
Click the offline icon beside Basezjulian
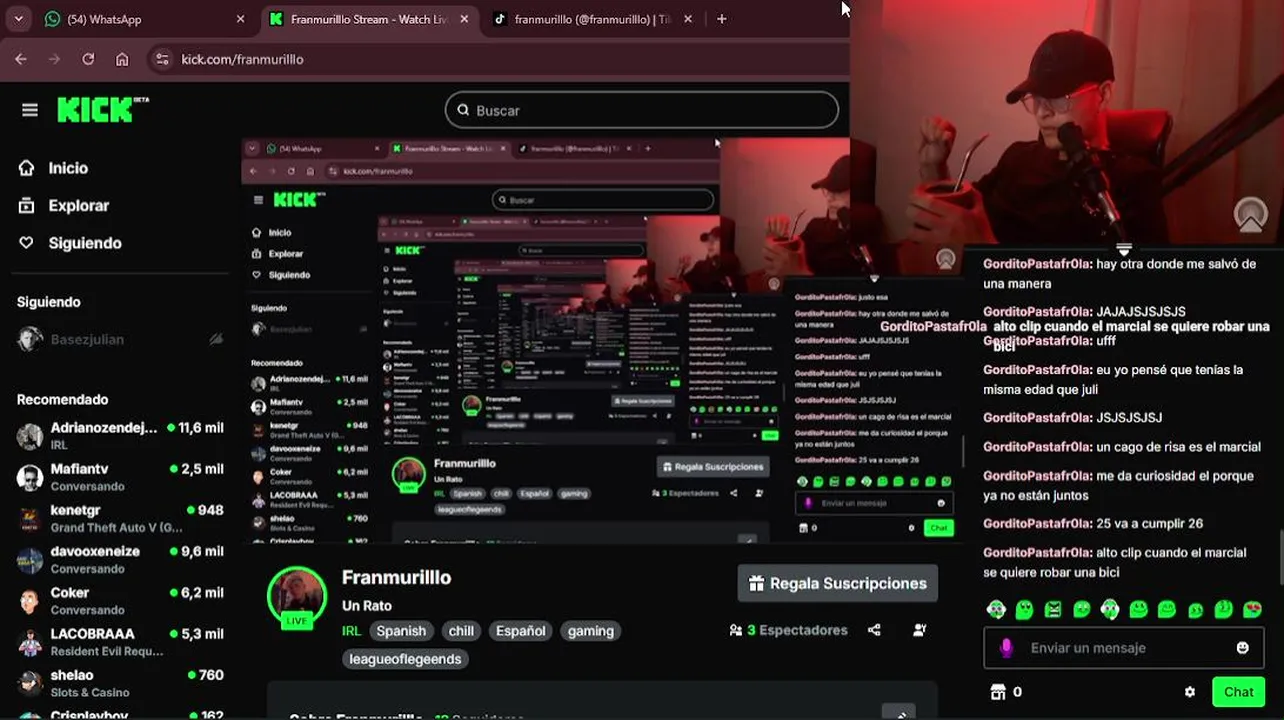coord(216,340)
